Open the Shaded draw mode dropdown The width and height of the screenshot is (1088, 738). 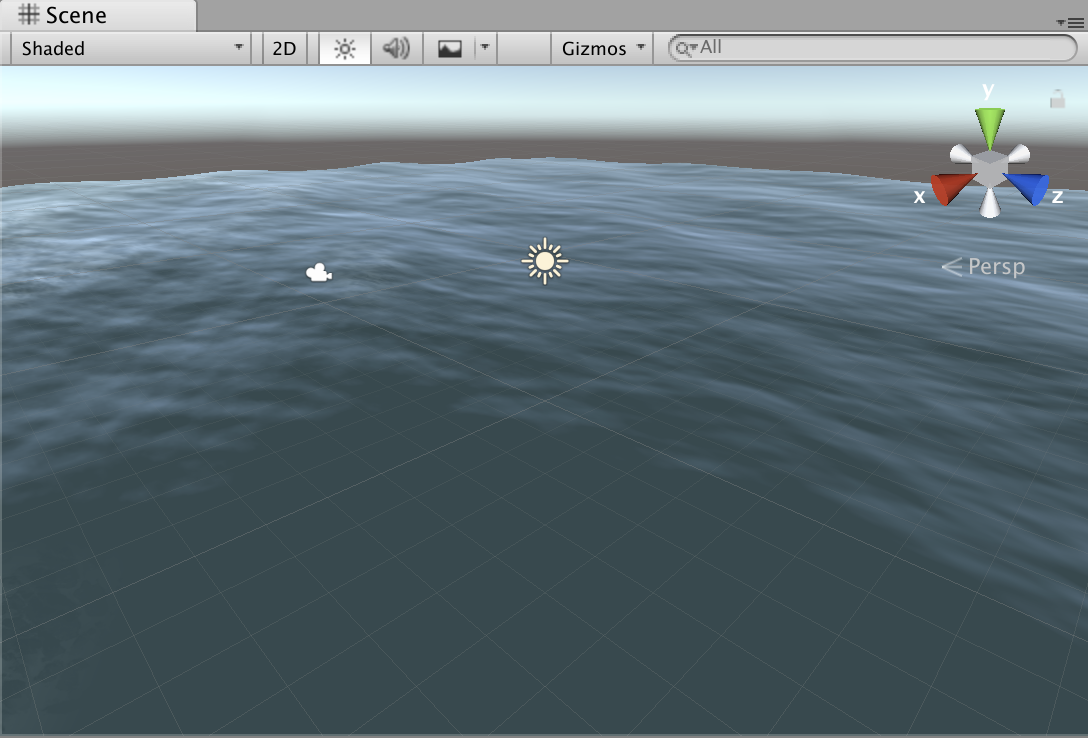[132, 48]
